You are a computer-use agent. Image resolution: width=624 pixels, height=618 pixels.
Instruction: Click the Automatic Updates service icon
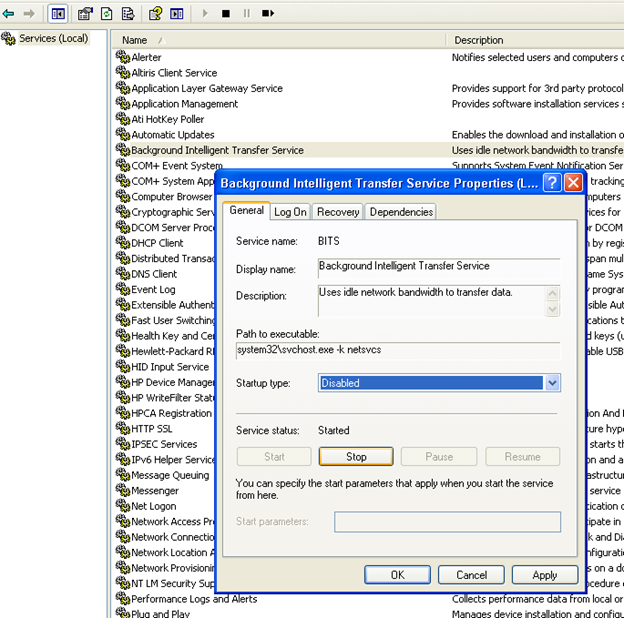pos(123,134)
